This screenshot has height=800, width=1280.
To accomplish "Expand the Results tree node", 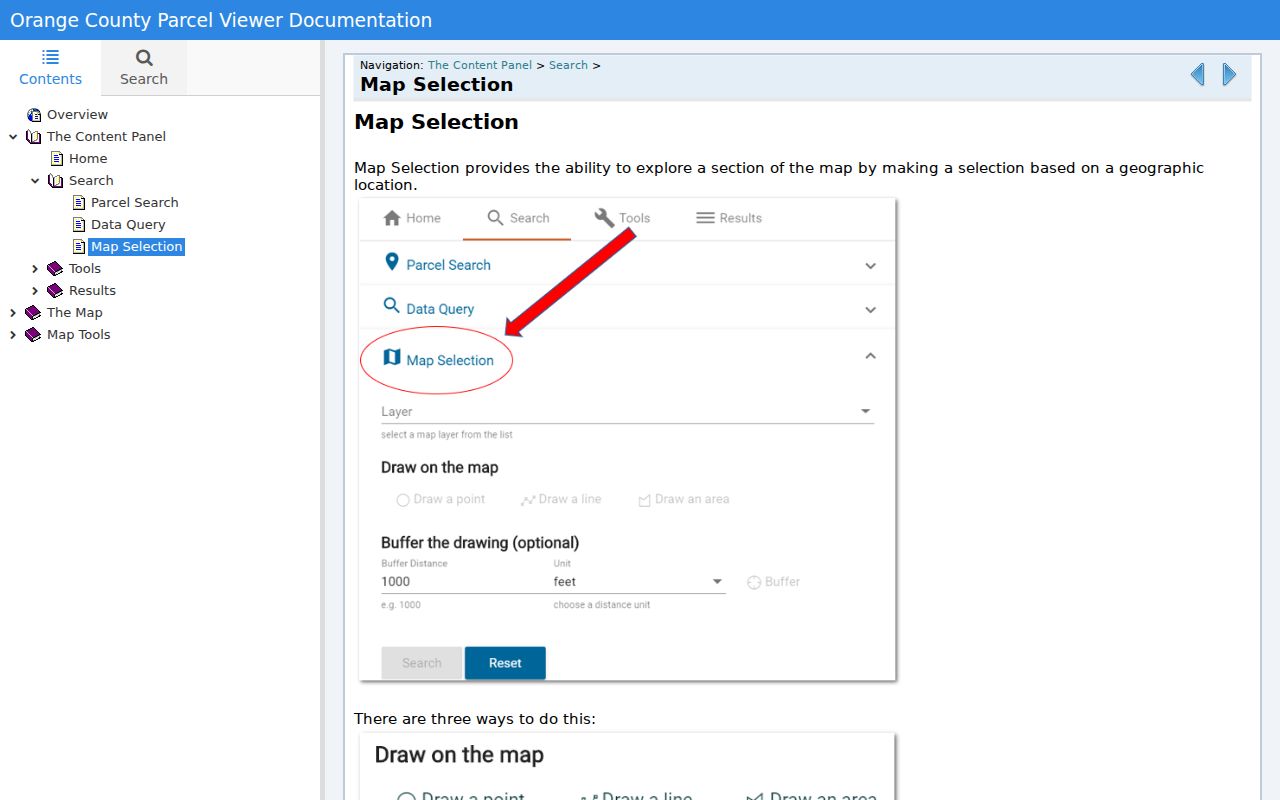I will coord(35,291).
